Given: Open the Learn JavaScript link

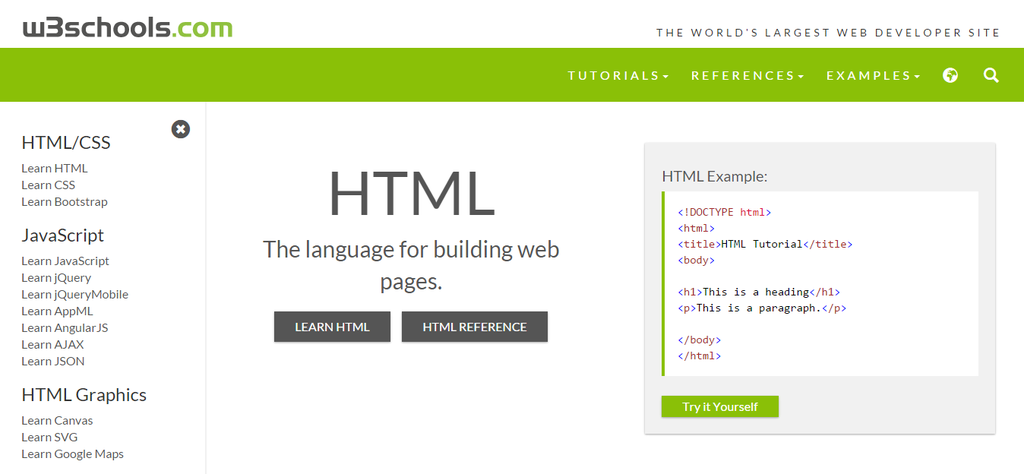Looking at the screenshot, I should pos(65,261).
